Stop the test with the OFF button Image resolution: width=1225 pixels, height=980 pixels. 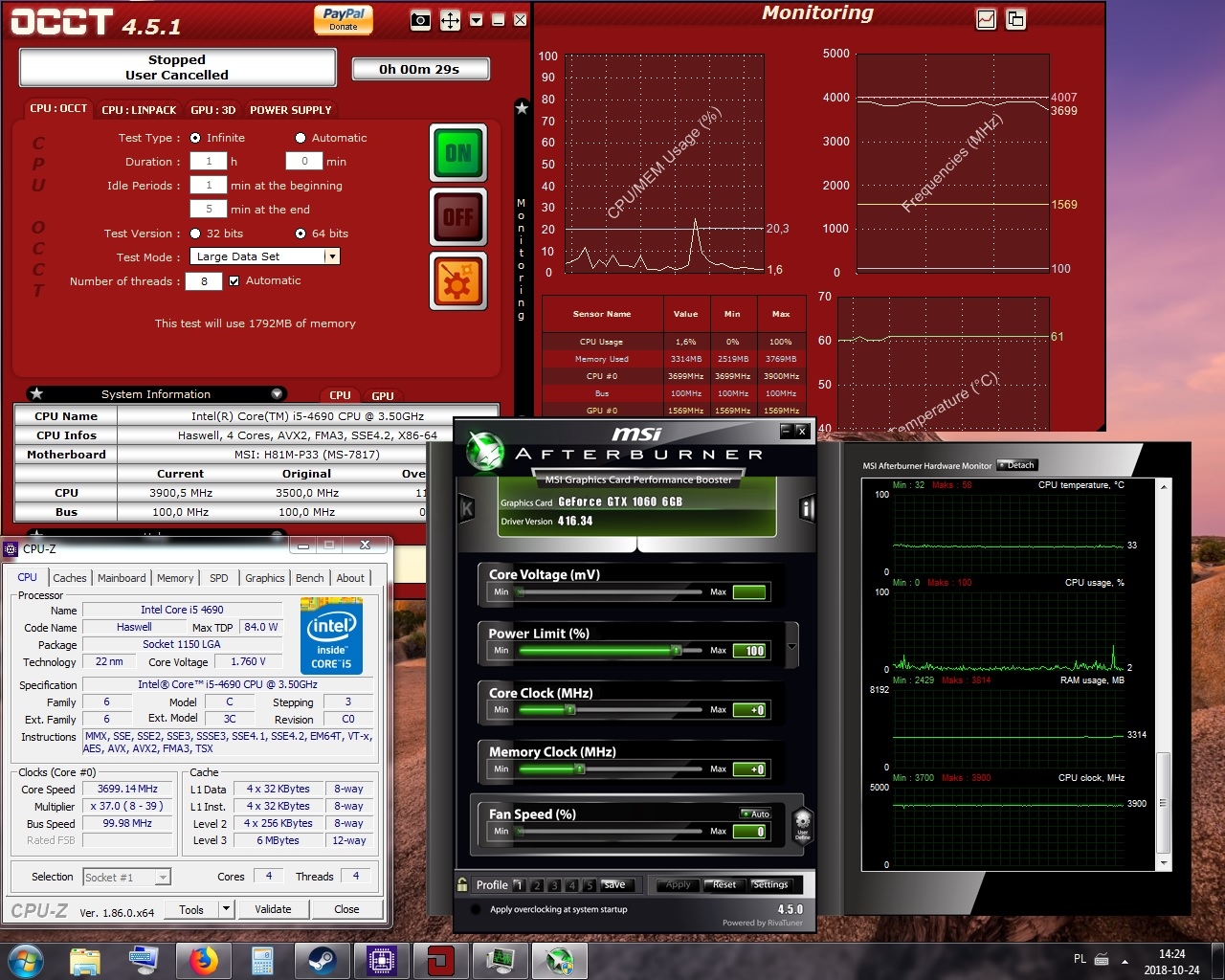pyautogui.click(x=458, y=217)
